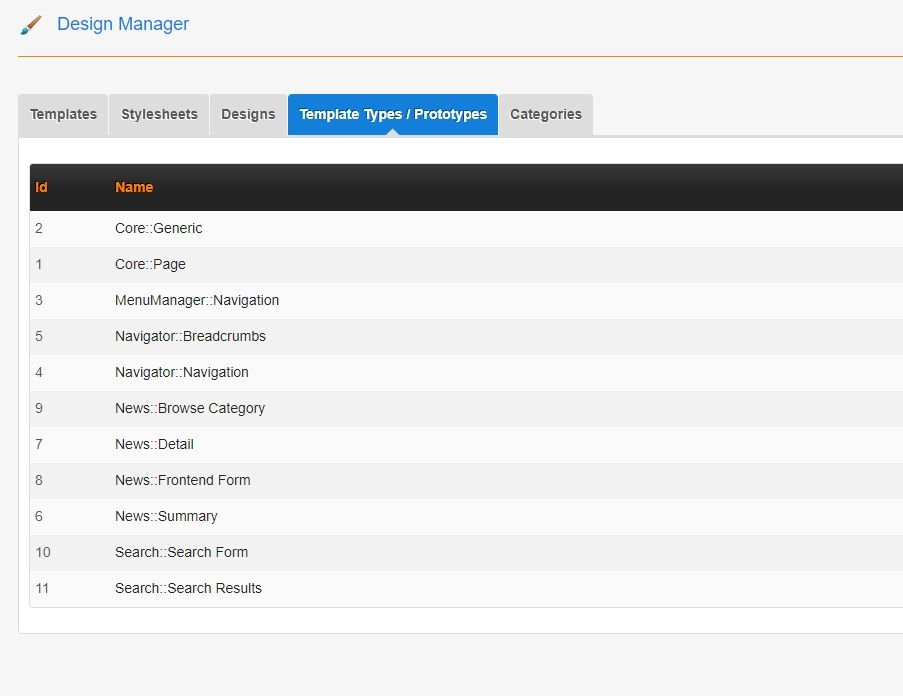The width and height of the screenshot is (903, 696).
Task: Switch to the Categories tab
Action: pos(545,114)
